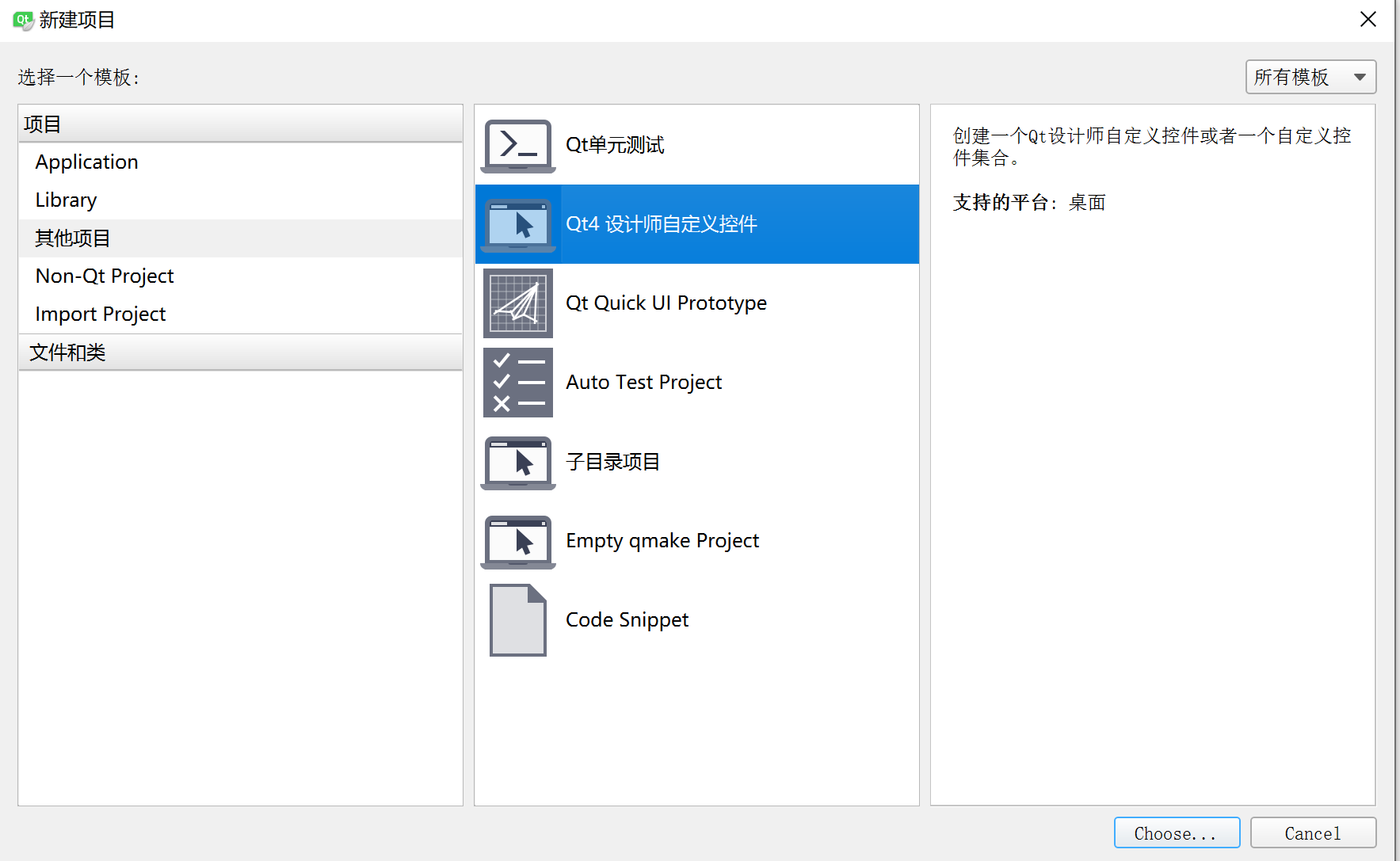Choose the Qt Quick UI Prototype template
The image size is (1400, 861).
click(x=666, y=303)
